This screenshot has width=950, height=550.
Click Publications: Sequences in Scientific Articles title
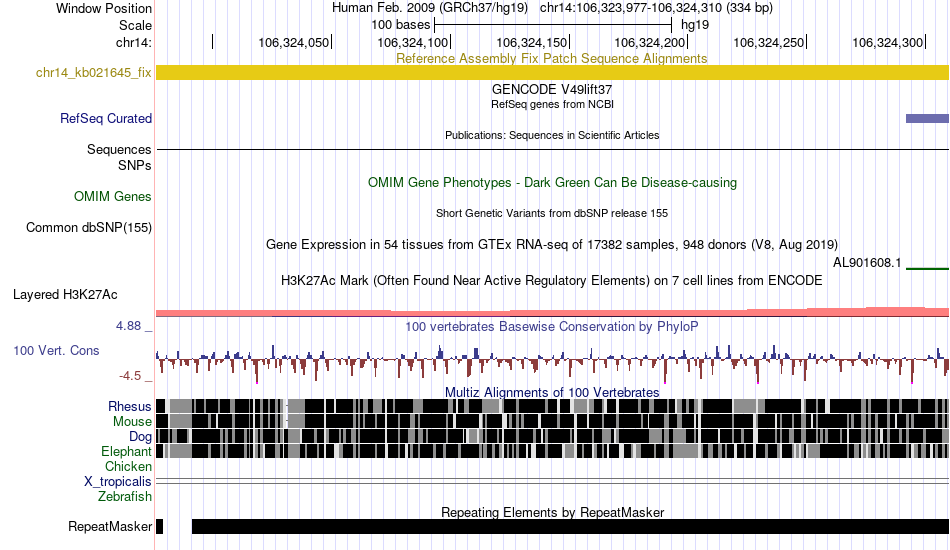(x=552, y=135)
